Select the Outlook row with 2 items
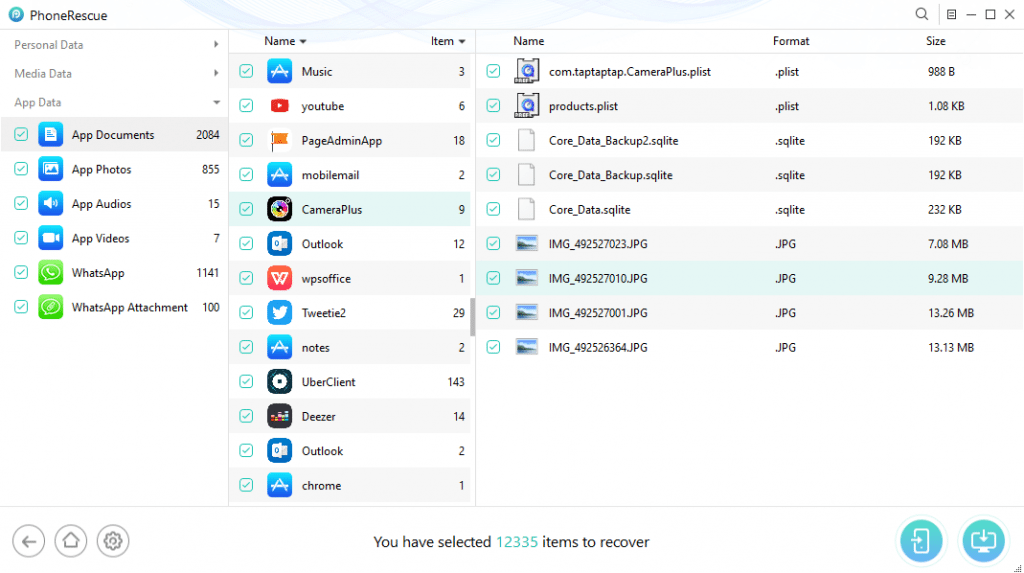Screen dimensions: 1024x573 tap(350, 451)
